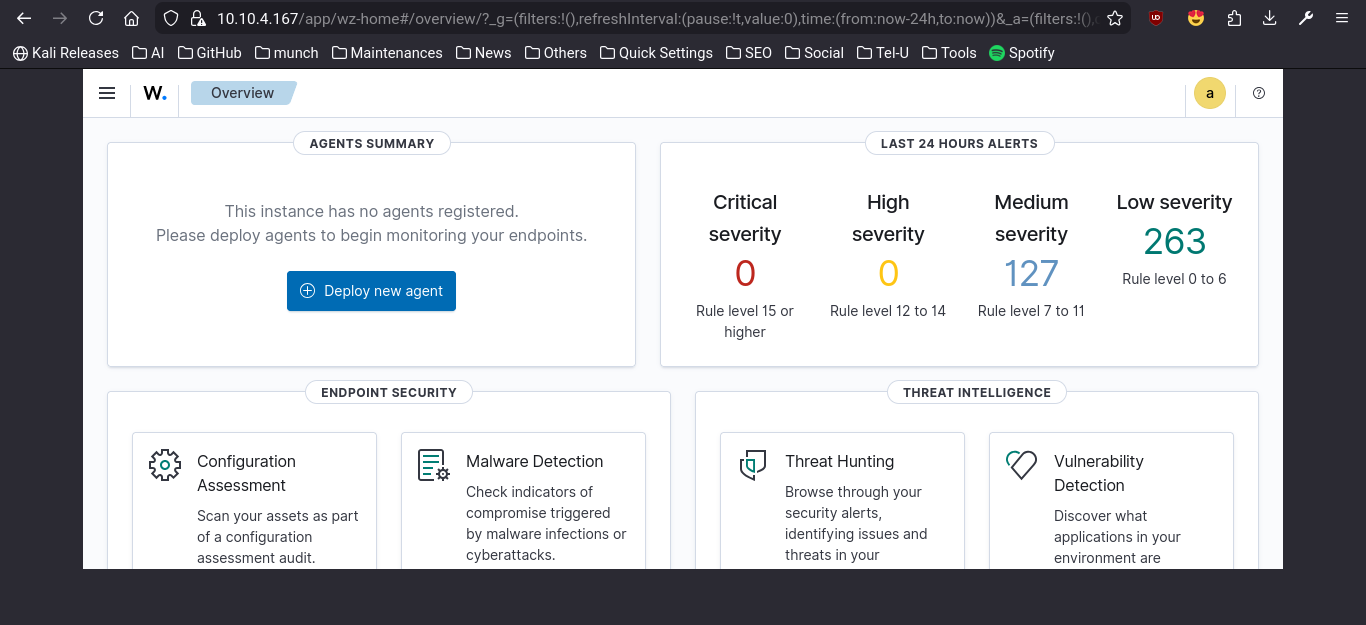
Task: Bookmark this page with star icon
Action: 1115,18
